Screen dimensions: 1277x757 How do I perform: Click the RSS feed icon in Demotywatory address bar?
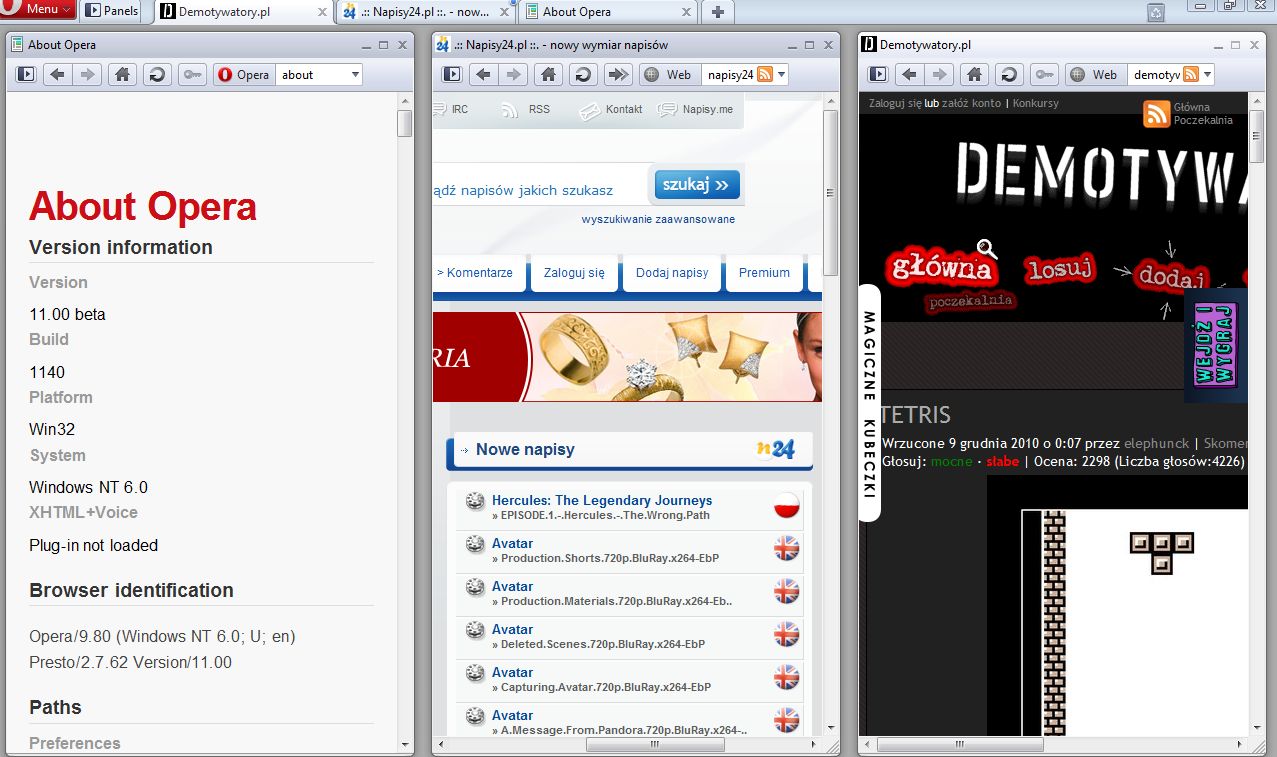1190,74
